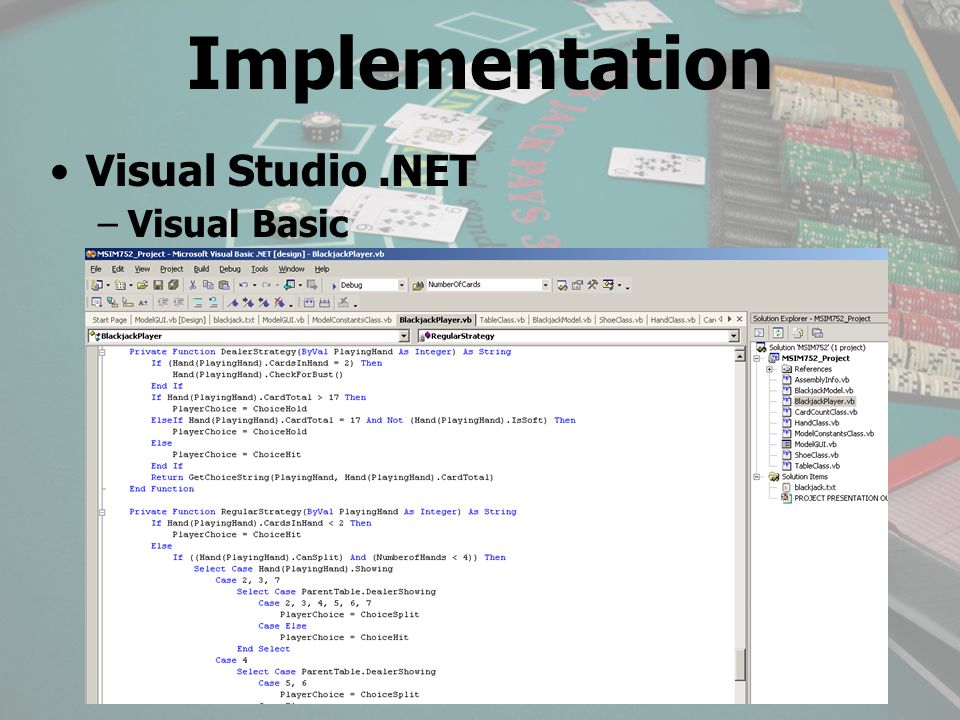Screen dimensions: 960x720
Task: Click the Open File folder icon
Action: [x=142, y=285]
